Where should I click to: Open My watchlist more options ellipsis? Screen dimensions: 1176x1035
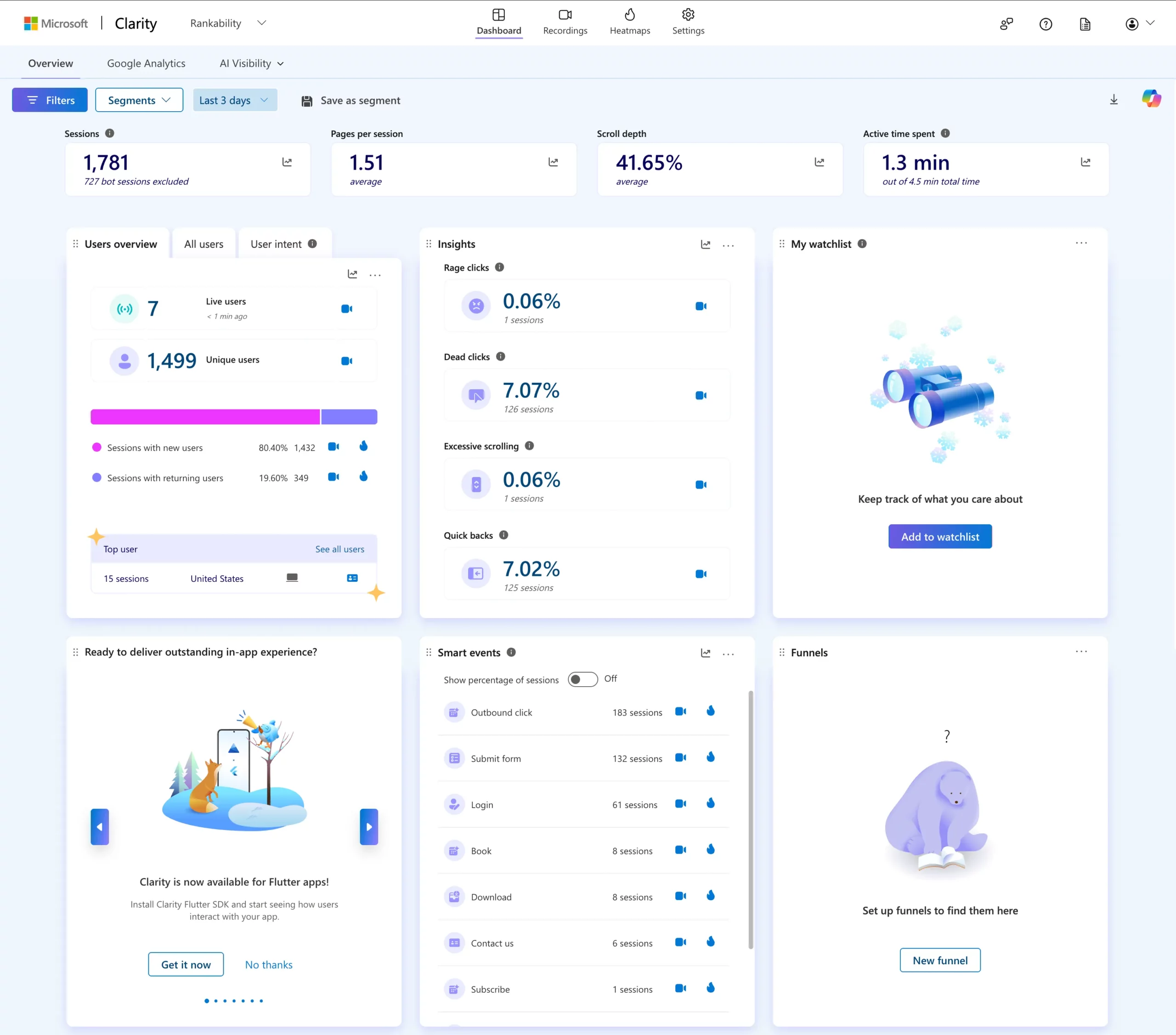point(1081,243)
